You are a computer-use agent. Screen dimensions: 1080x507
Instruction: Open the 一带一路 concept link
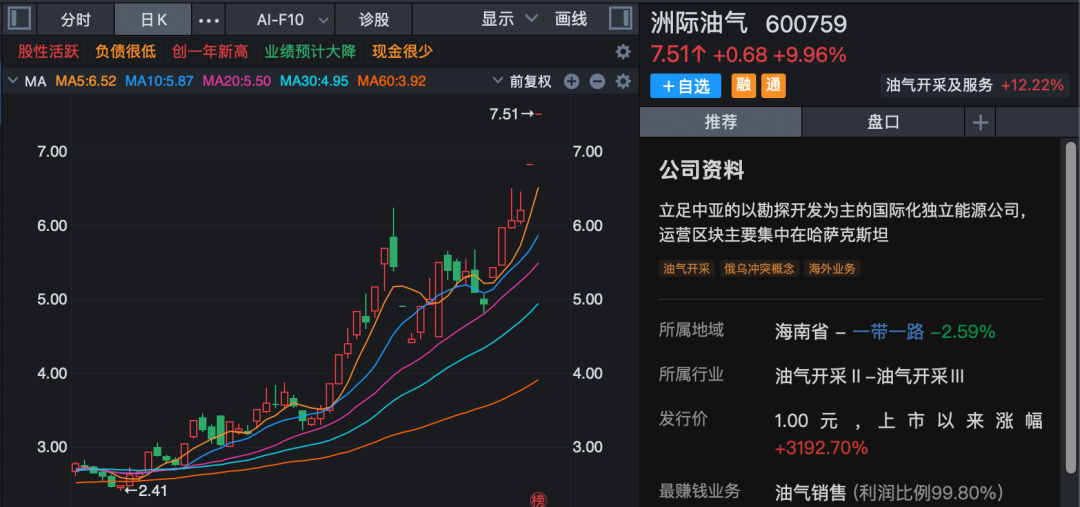point(889,332)
